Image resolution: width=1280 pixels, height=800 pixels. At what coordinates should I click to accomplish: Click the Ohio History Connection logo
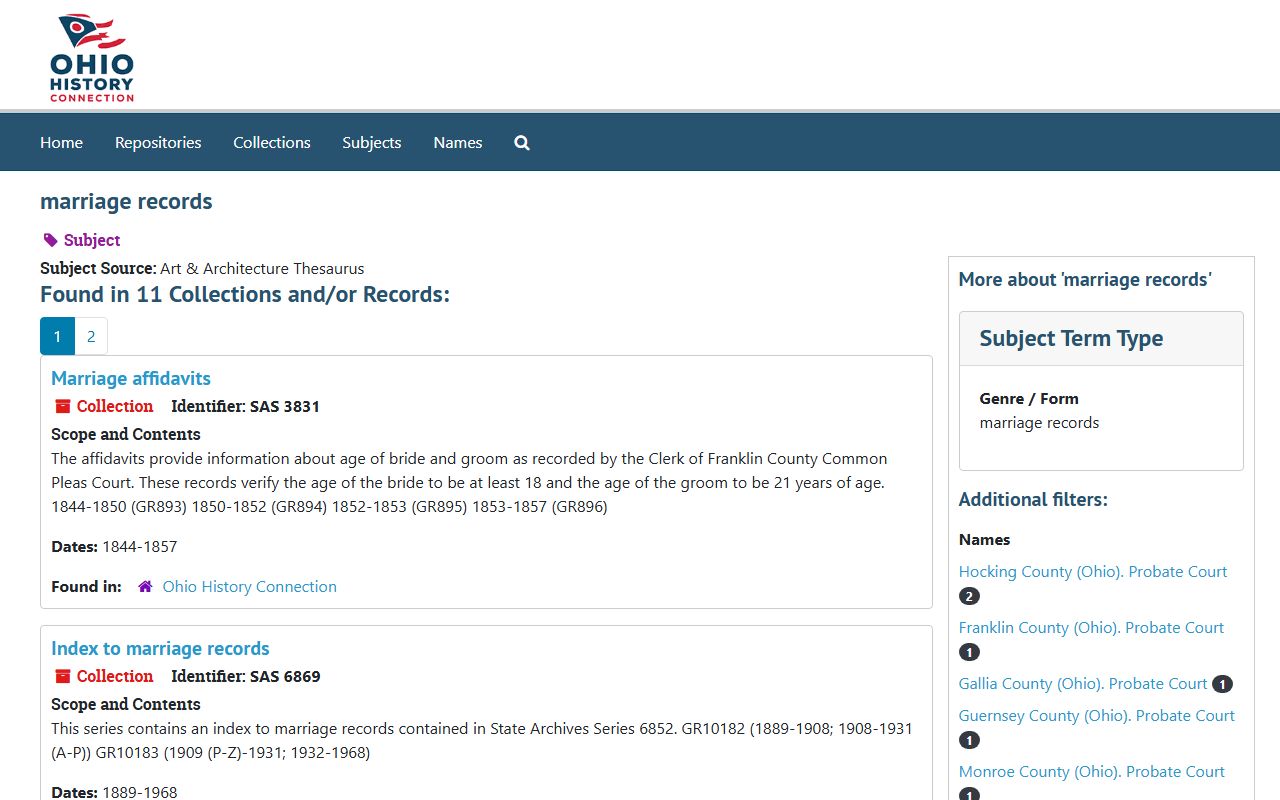coord(91,57)
